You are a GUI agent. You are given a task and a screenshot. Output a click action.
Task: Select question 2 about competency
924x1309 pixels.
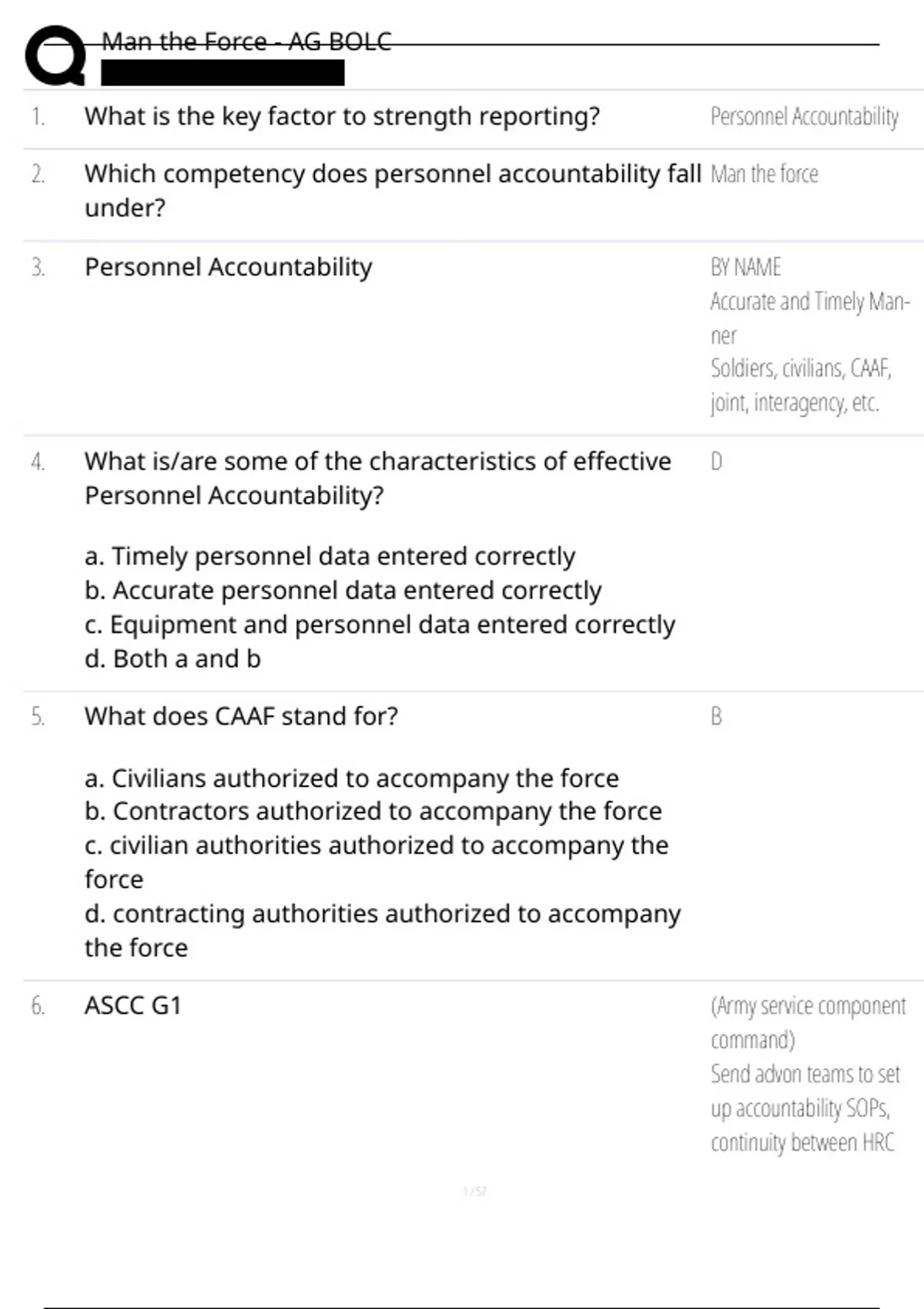393,190
